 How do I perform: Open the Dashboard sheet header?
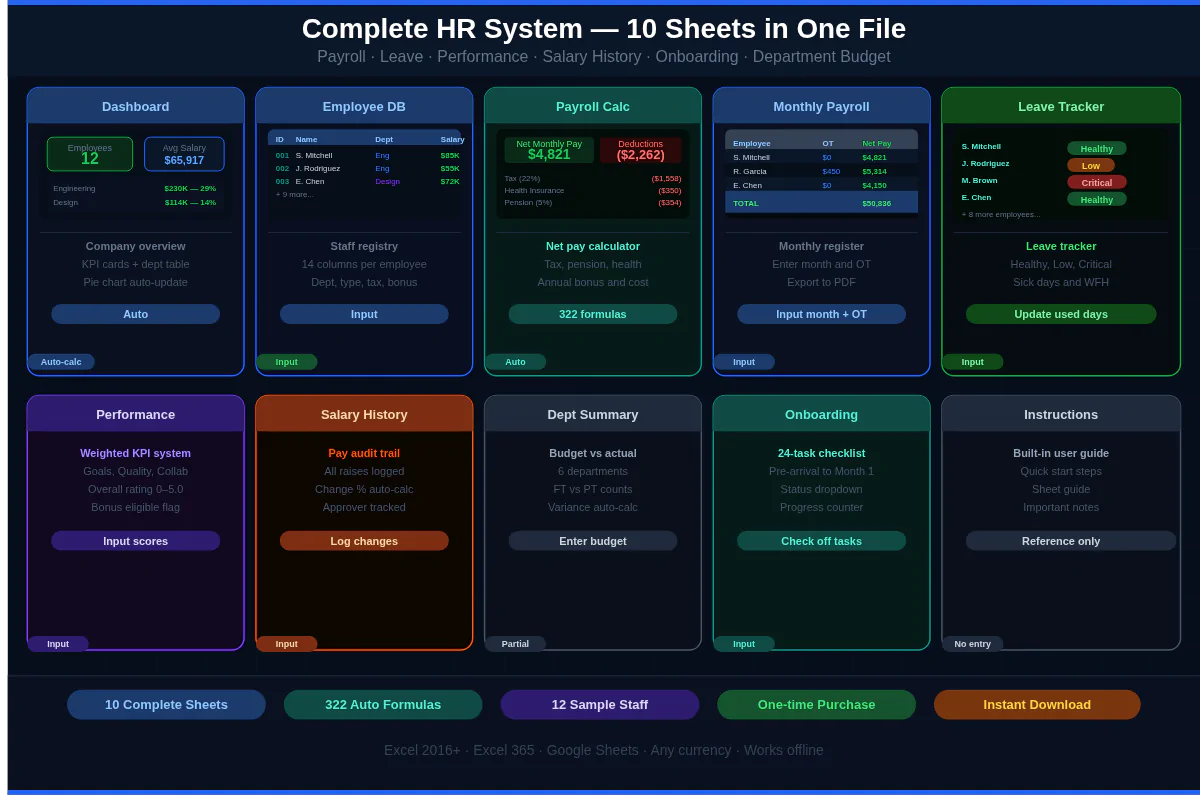[x=136, y=106]
